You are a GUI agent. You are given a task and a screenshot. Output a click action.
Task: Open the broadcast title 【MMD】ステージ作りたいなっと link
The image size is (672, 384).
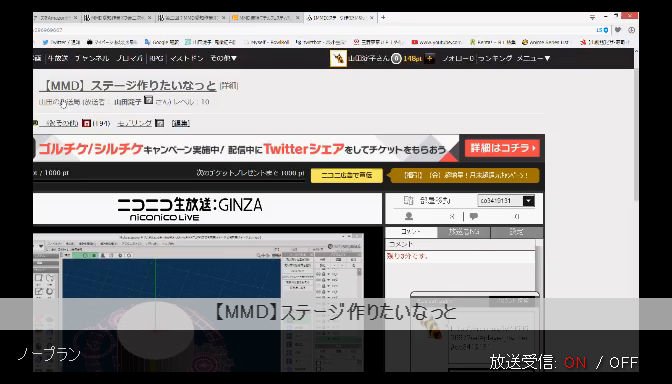[128, 86]
